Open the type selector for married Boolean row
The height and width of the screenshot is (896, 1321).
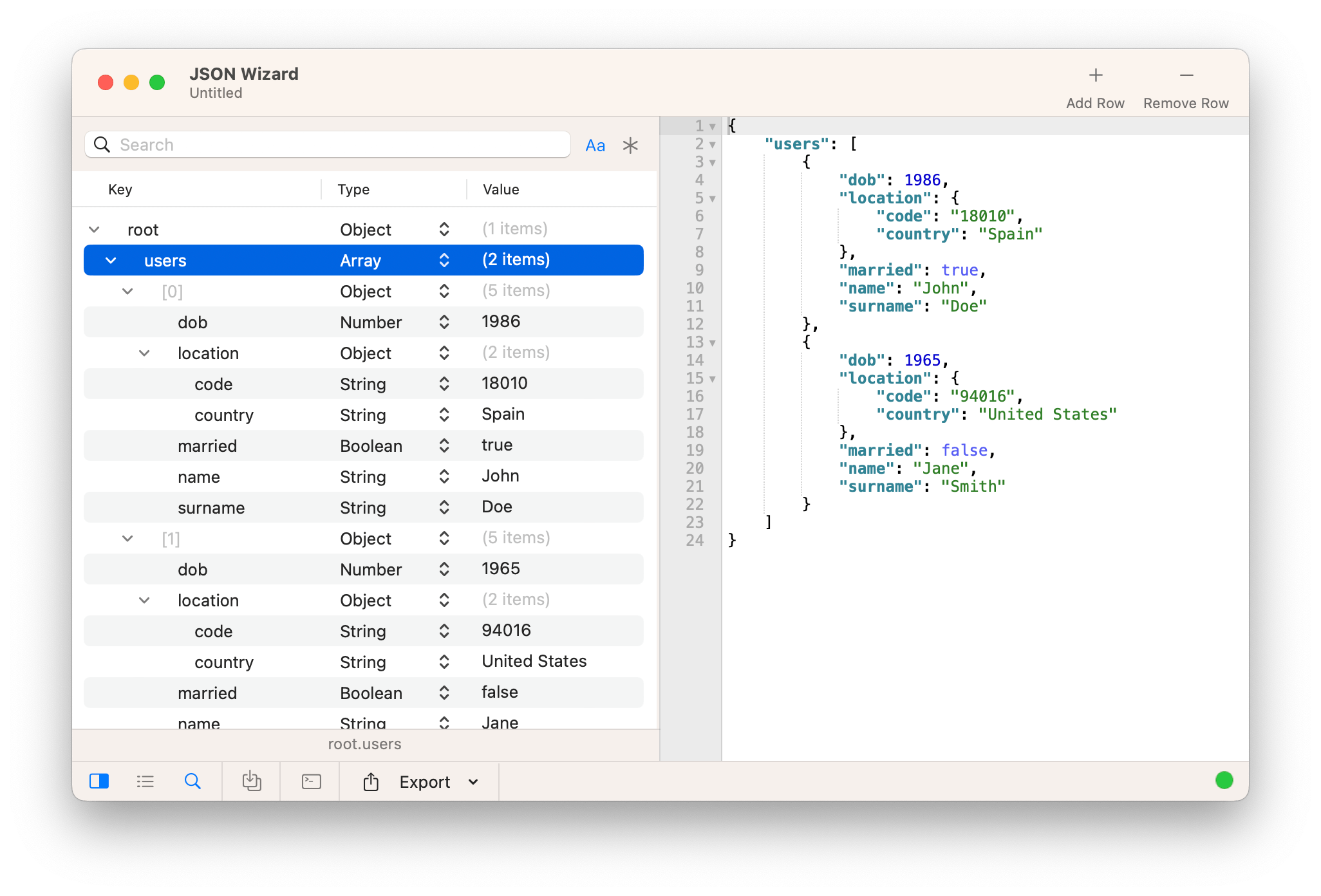click(444, 445)
